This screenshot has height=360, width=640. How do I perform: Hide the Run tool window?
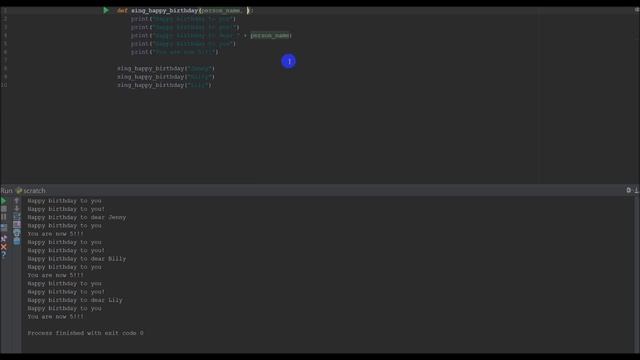636,190
